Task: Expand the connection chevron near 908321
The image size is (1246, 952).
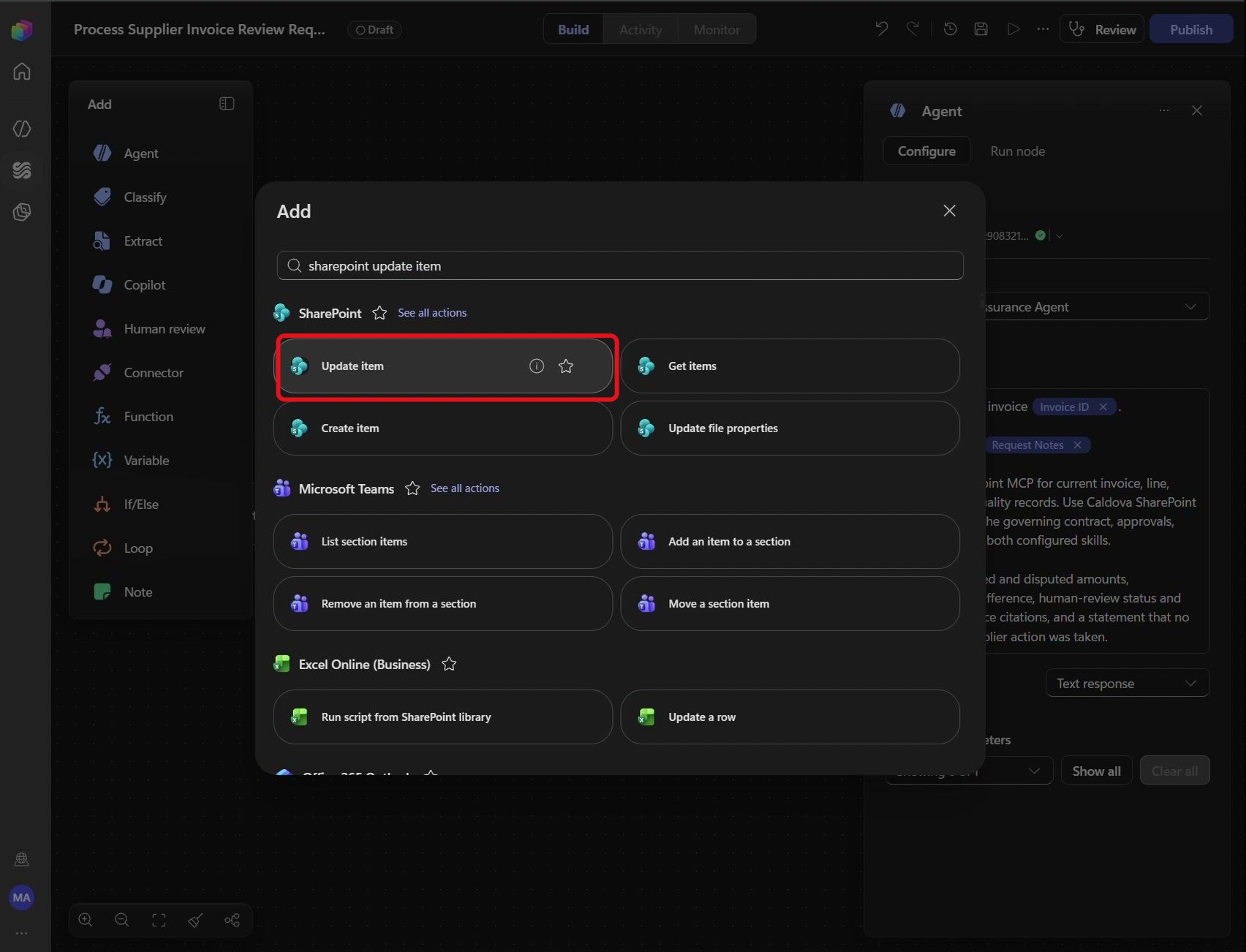Action: pyautogui.click(x=1060, y=235)
